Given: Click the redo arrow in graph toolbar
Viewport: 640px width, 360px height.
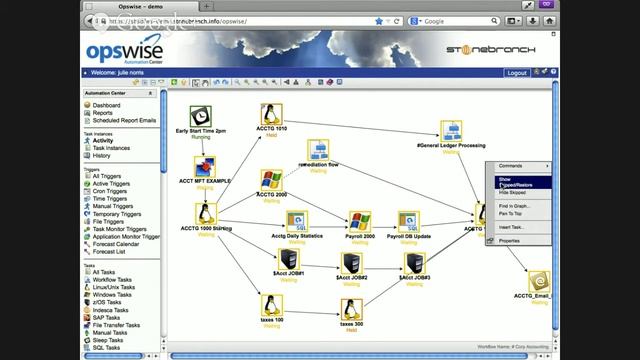Looking at the screenshot, I should pyautogui.click(x=225, y=82).
